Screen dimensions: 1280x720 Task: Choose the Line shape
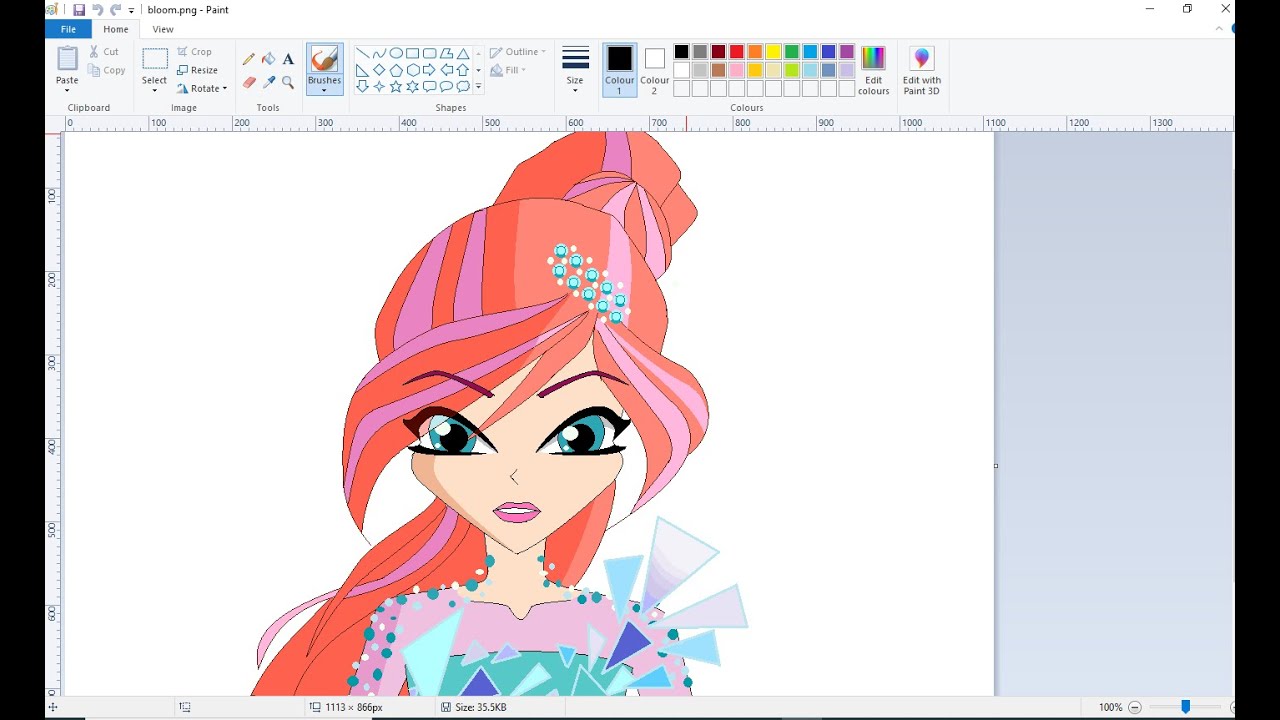[362, 53]
